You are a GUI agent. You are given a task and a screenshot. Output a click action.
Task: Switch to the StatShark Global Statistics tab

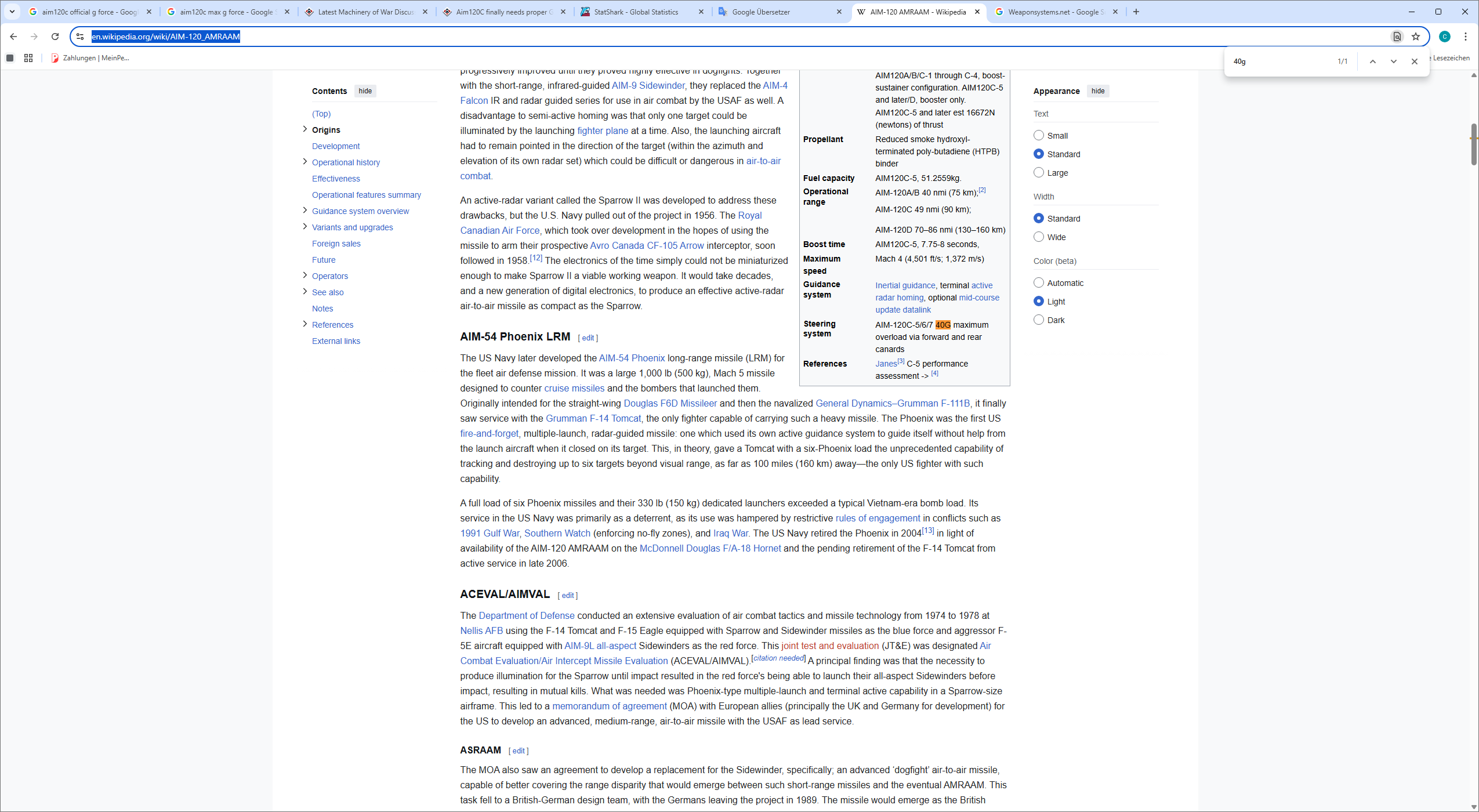(636, 12)
